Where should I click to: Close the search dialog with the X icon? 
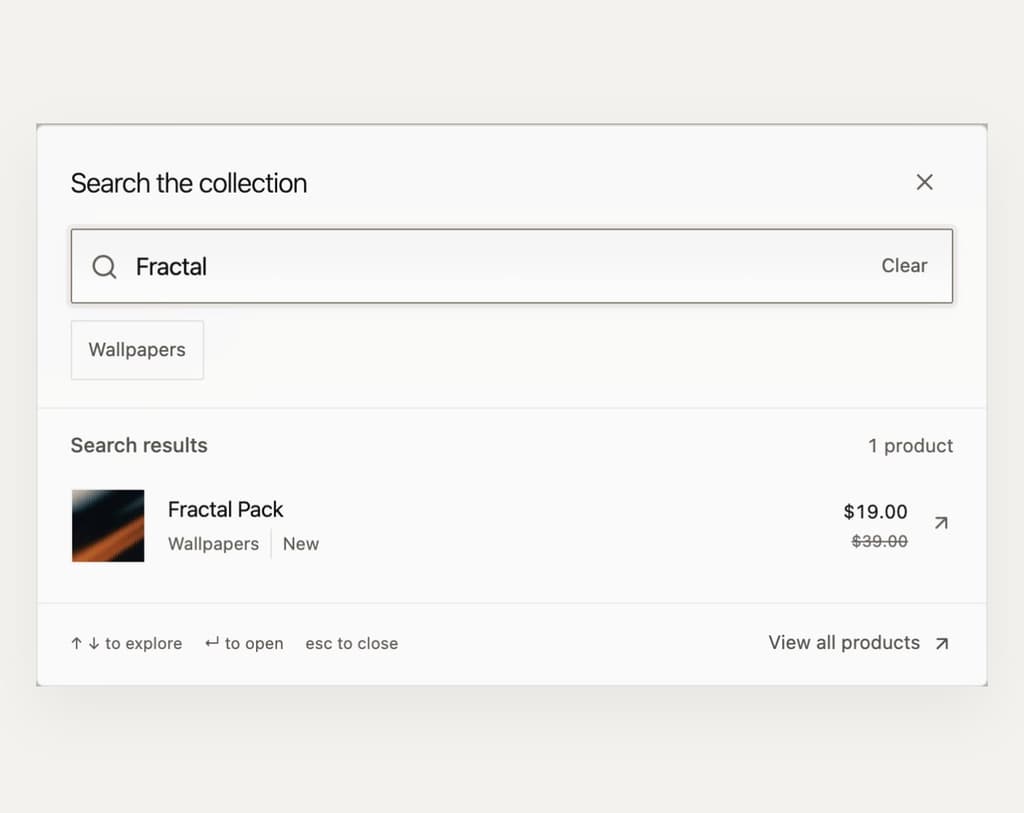coord(924,182)
